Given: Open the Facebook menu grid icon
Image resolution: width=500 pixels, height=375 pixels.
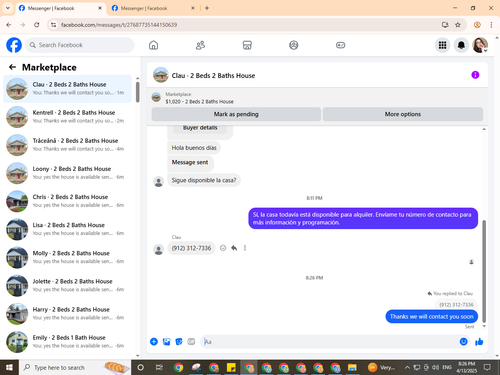Looking at the screenshot, I should coord(442,45).
